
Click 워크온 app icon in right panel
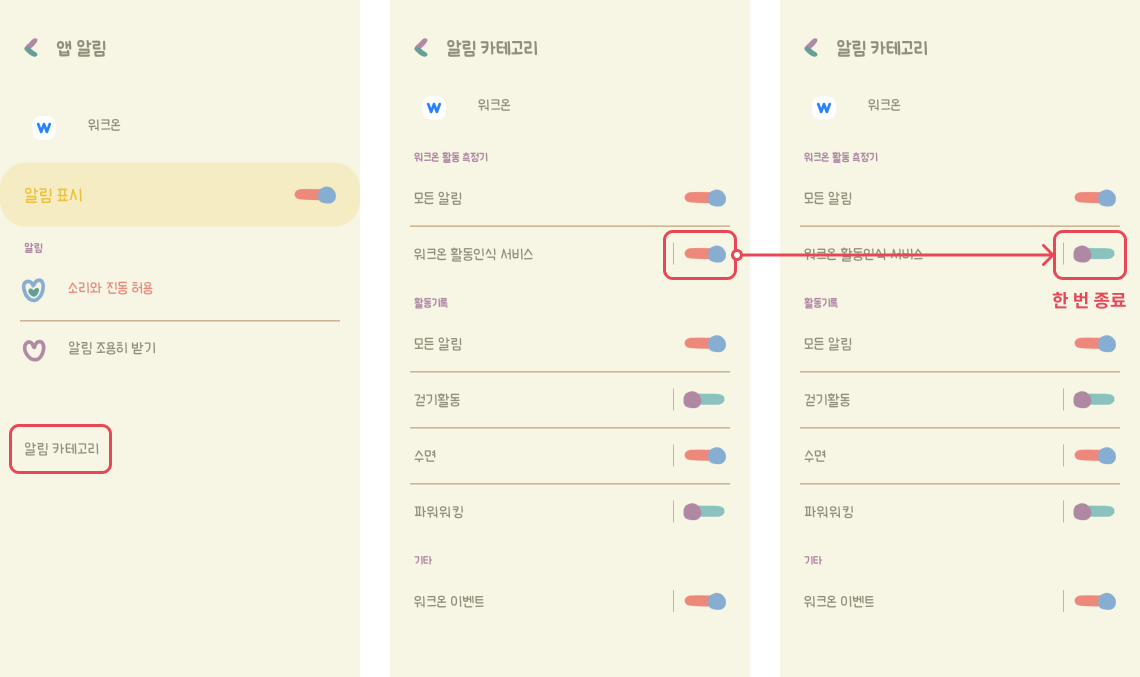(823, 107)
